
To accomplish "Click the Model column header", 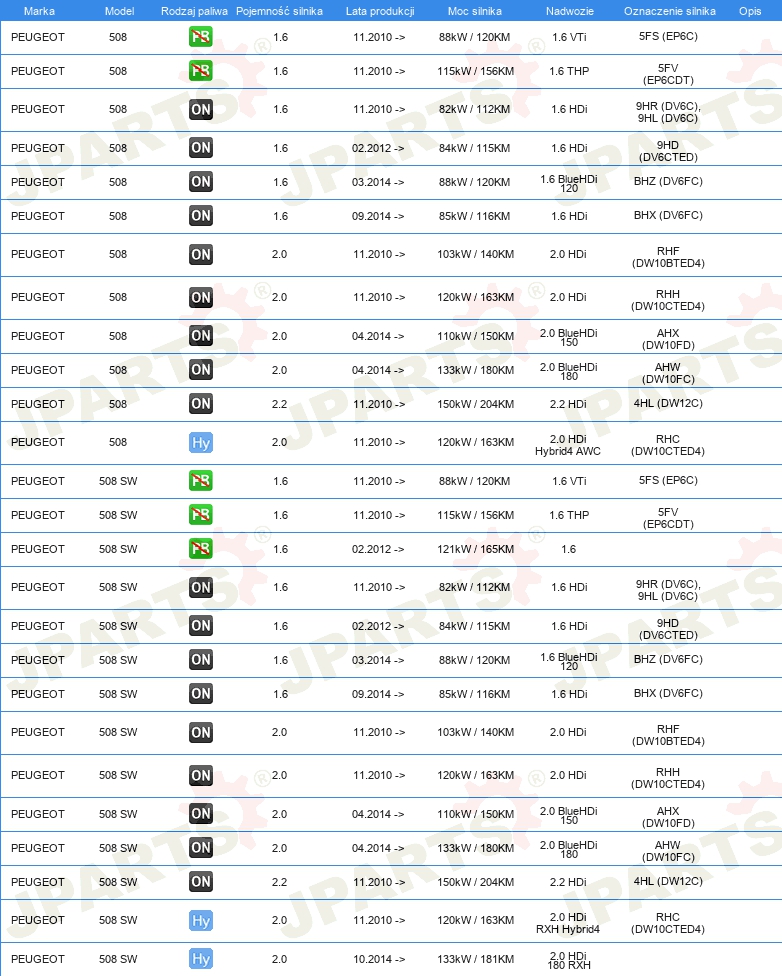I will (x=120, y=11).
